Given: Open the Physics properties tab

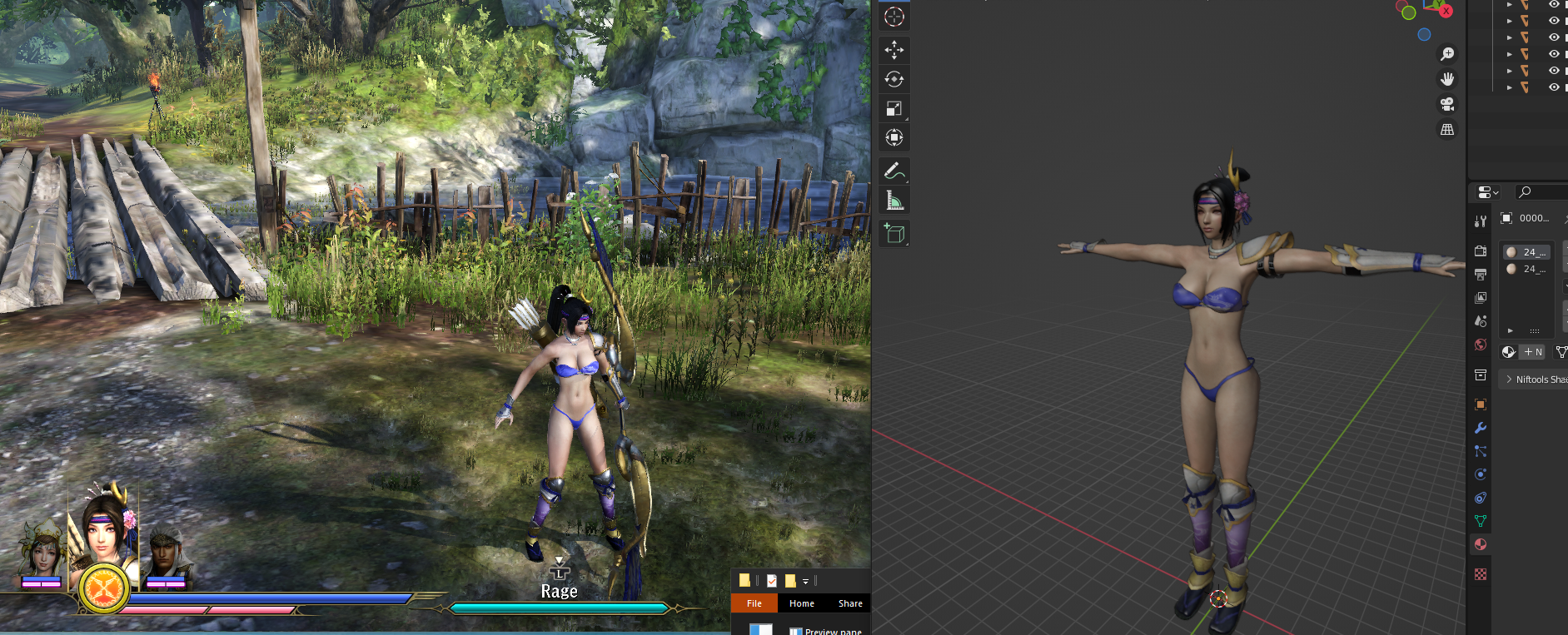Looking at the screenshot, I should (x=1481, y=474).
